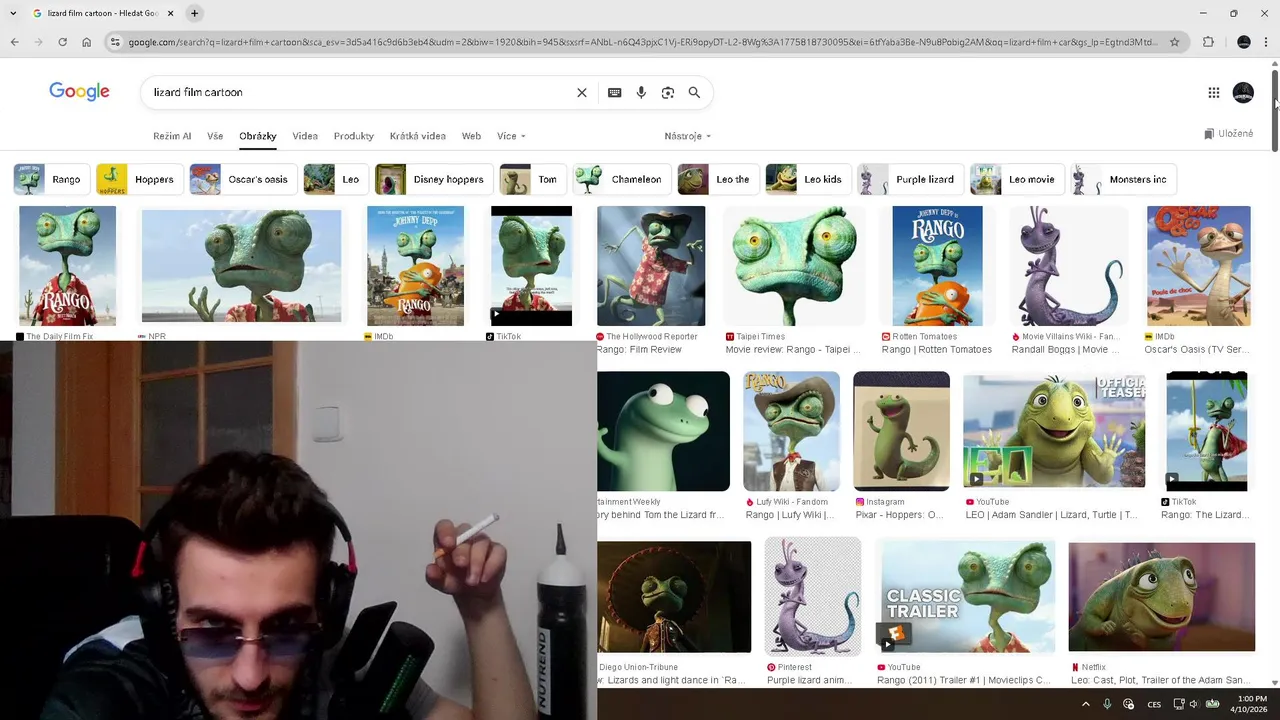Open the Google account avatar
Screen dimensions: 1280x720
(1243, 92)
